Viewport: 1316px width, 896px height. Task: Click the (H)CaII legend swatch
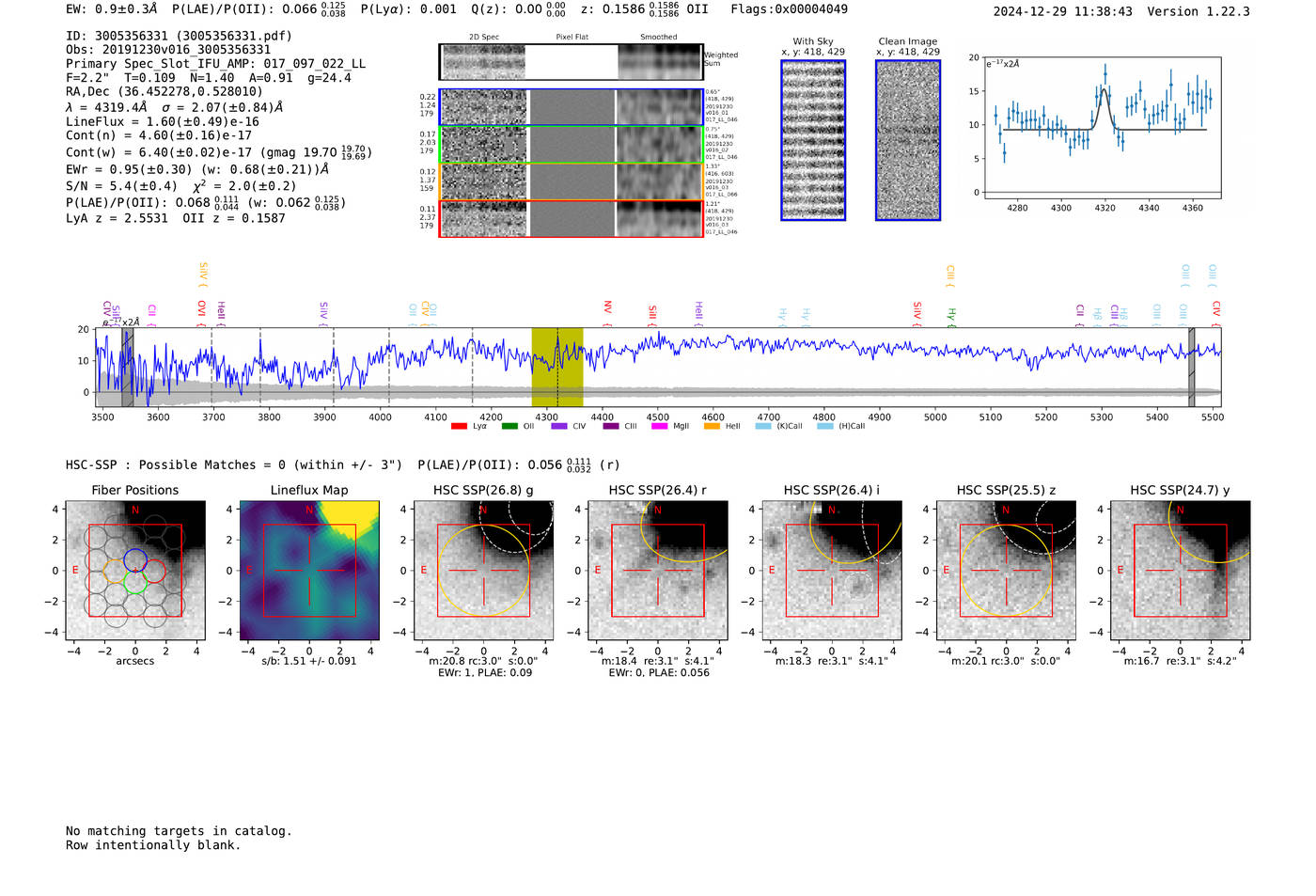point(825,426)
